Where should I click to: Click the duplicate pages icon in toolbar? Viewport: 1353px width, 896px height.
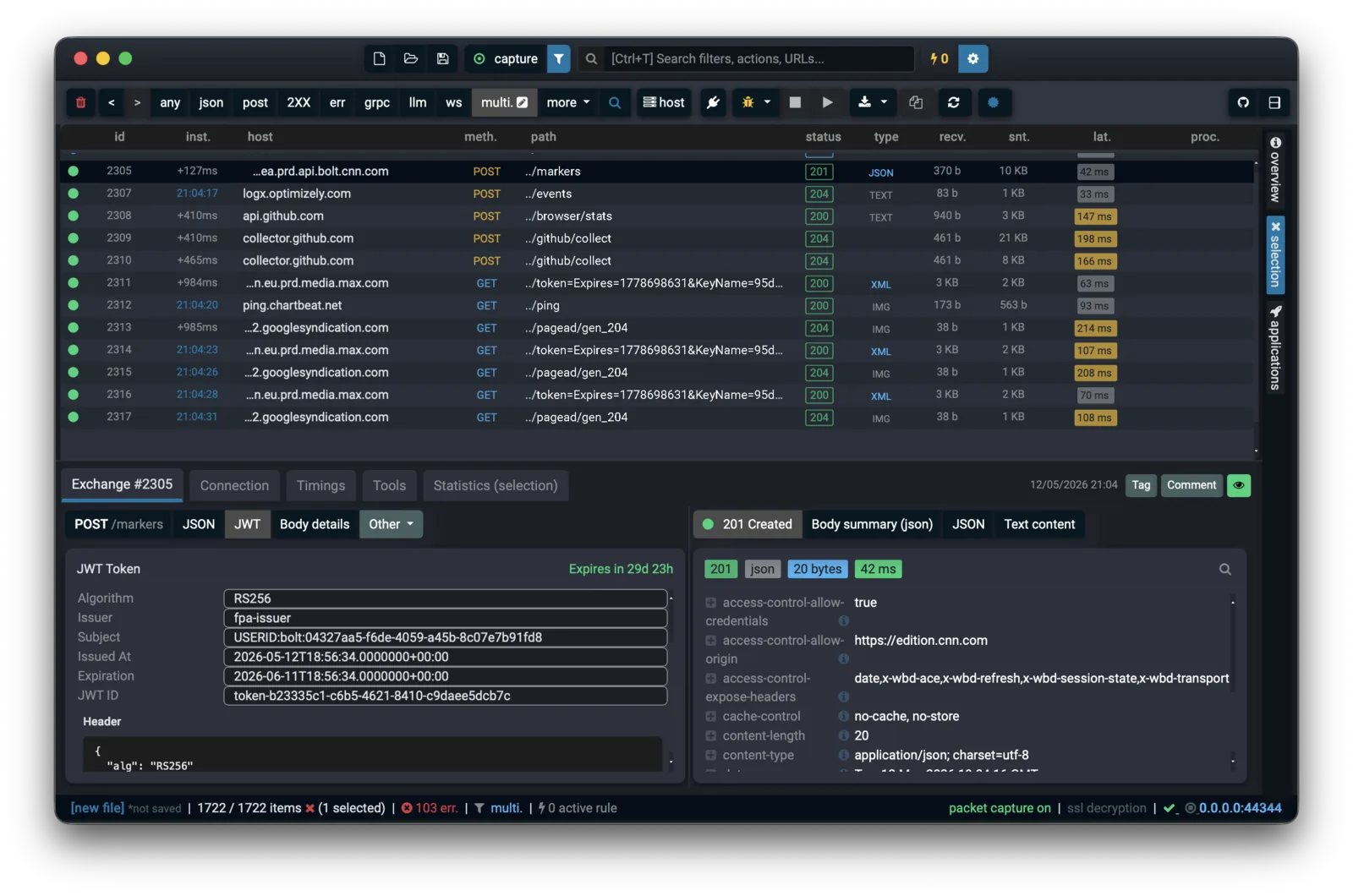click(x=916, y=102)
